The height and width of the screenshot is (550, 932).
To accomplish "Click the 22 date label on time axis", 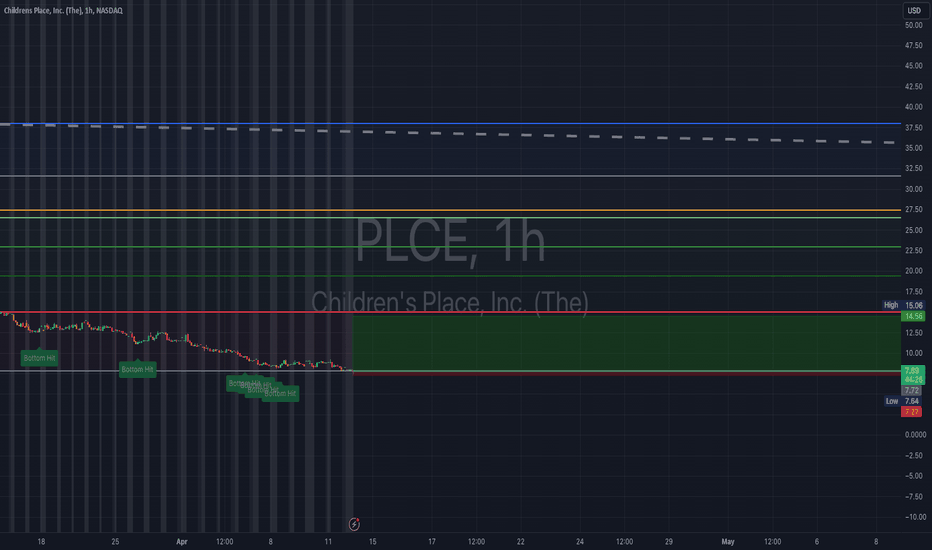I will [521, 542].
